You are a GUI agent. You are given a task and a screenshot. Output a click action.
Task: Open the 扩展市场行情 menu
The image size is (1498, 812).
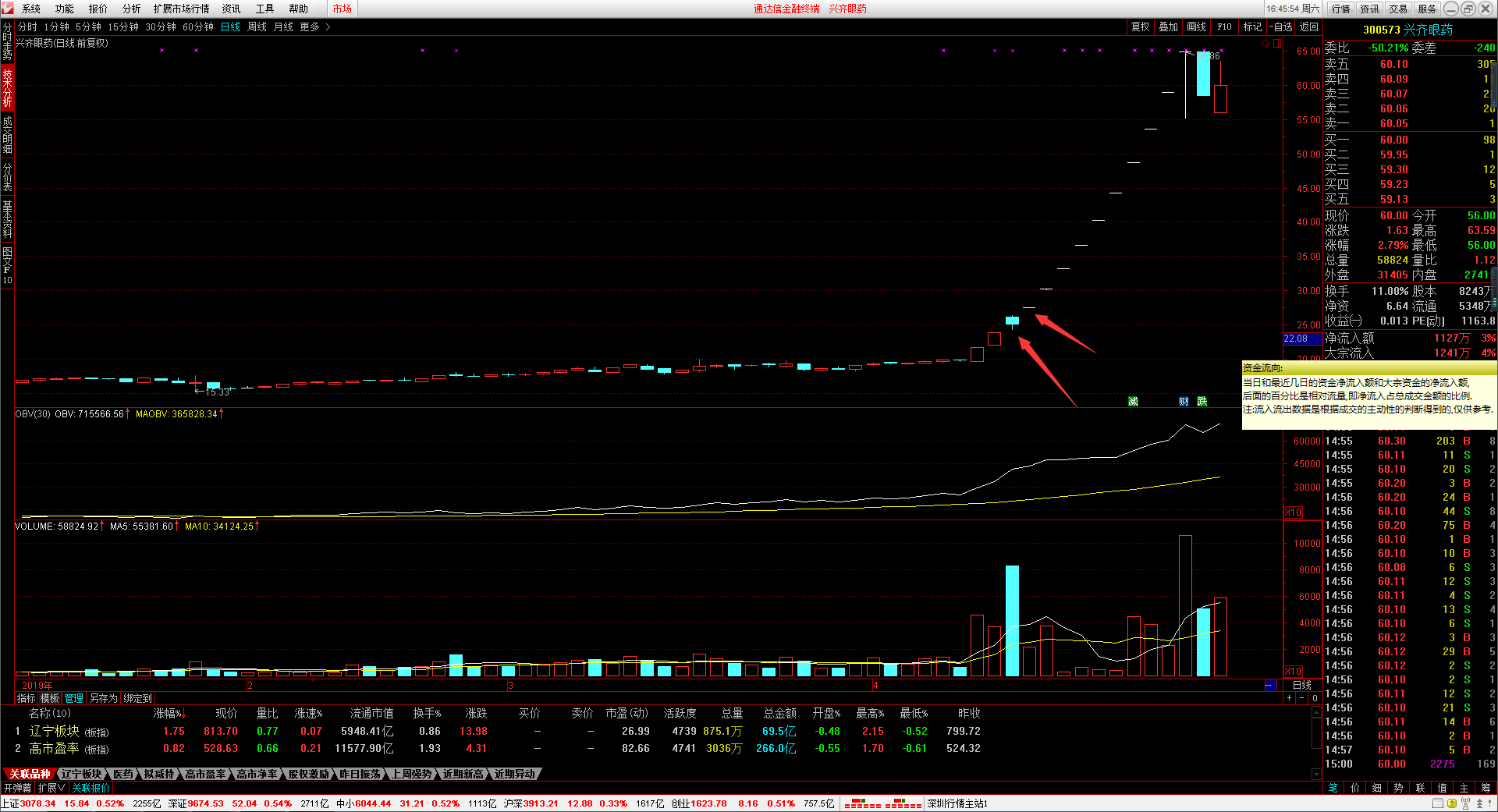click(x=181, y=9)
